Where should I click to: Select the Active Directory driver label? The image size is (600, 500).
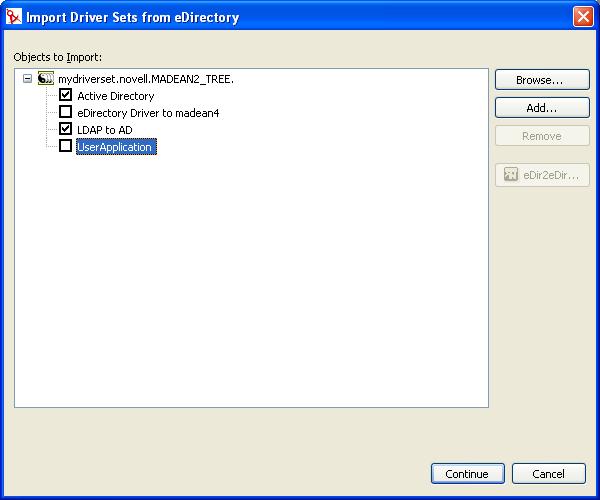pos(116,96)
